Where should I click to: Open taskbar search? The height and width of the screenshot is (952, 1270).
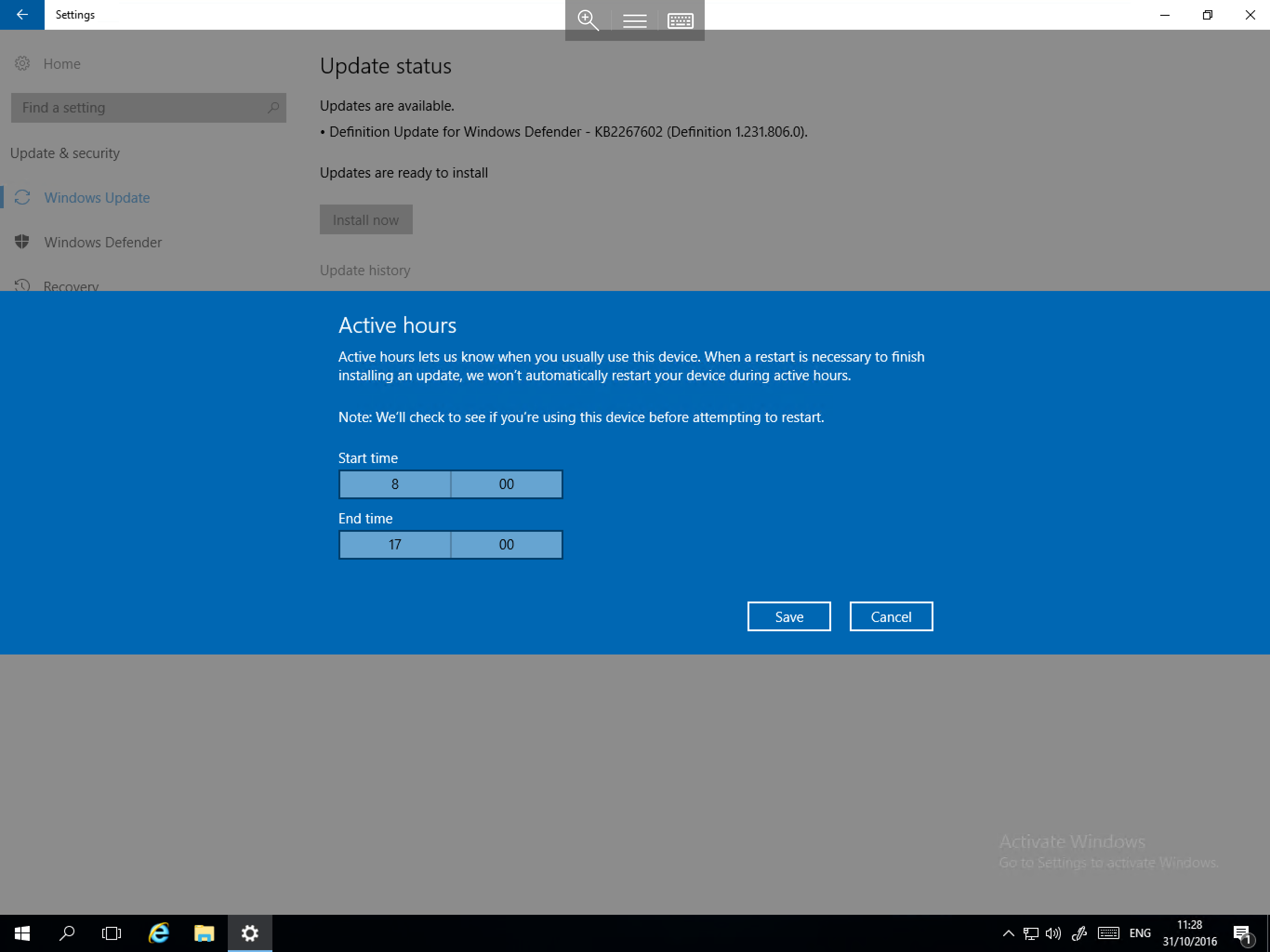pyautogui.click(x=67, y=933)
